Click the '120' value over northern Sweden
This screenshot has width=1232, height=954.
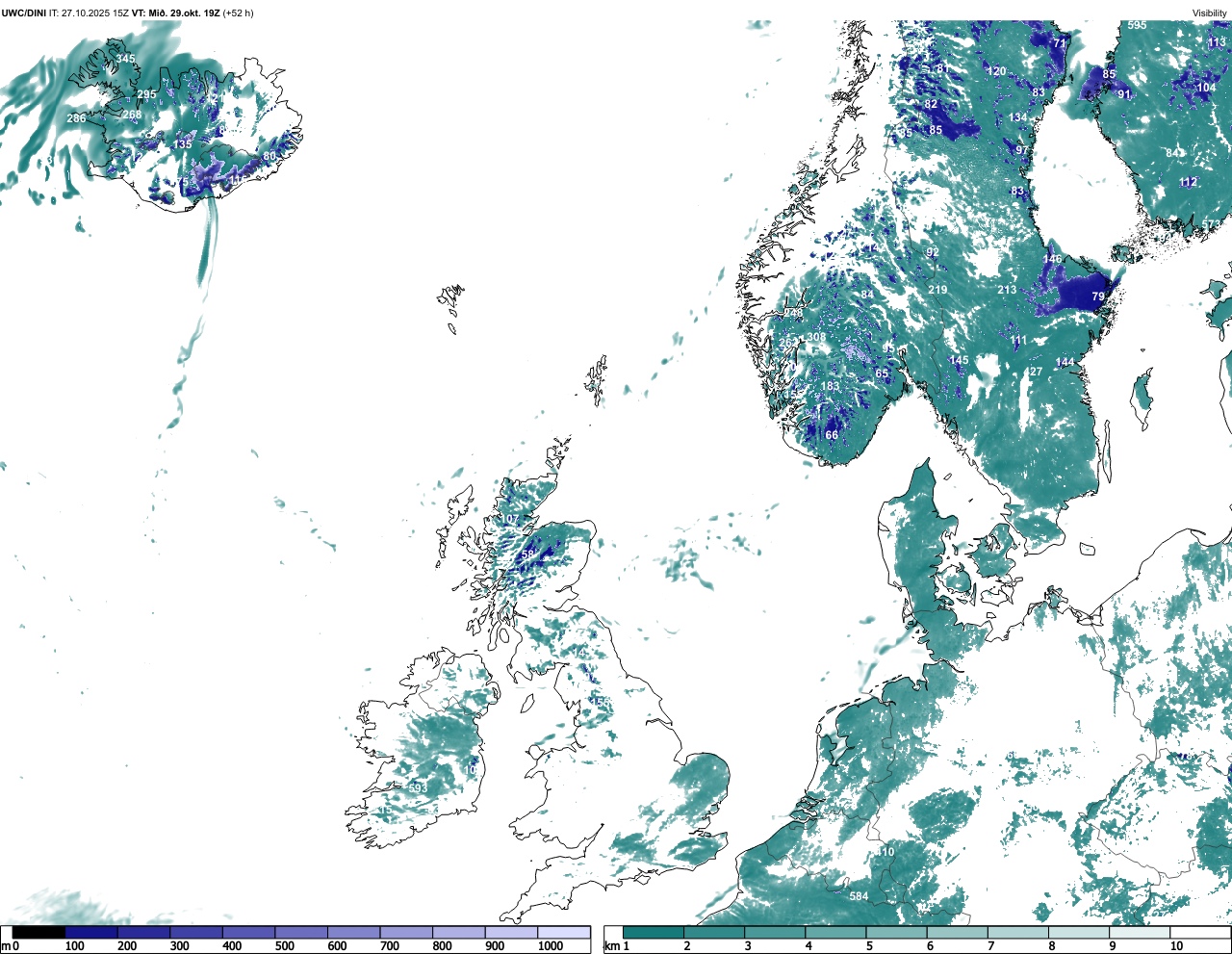pos(996,72)
